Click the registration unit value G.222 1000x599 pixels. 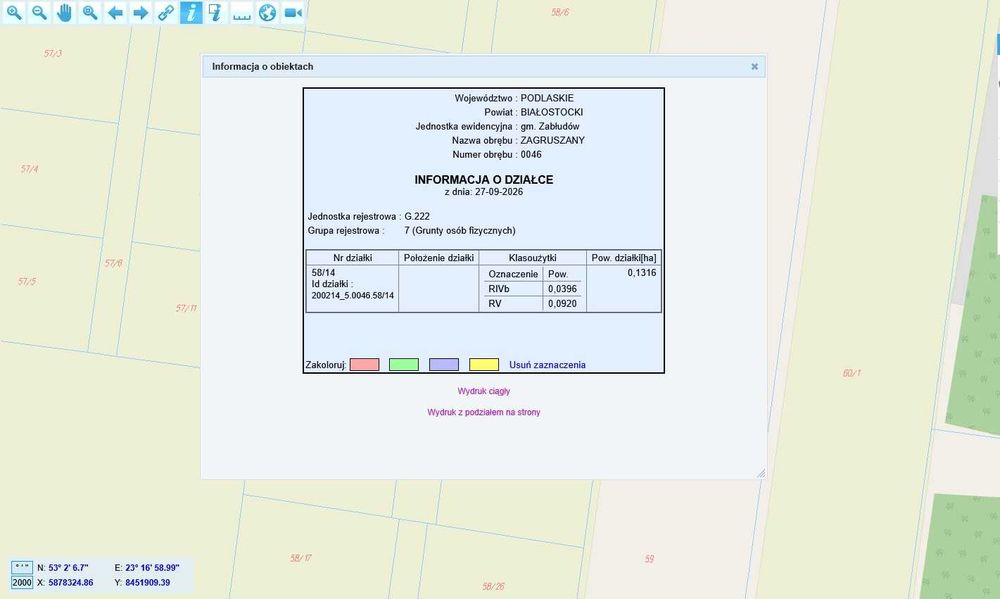[417, 216]
